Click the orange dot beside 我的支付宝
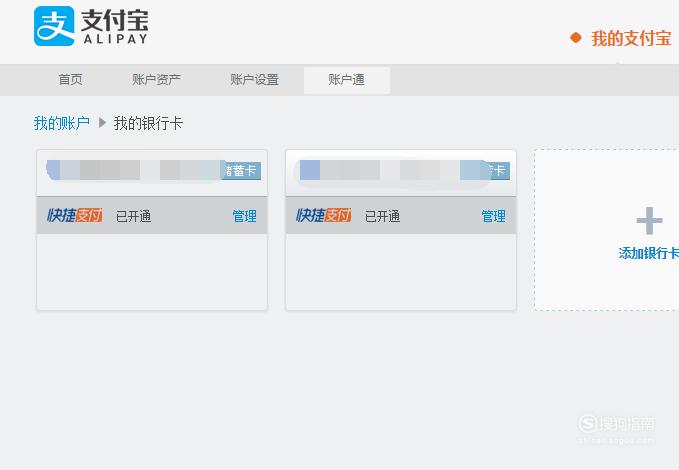The width and height of the screenshot is (679, 470). [x=576, y=38]
